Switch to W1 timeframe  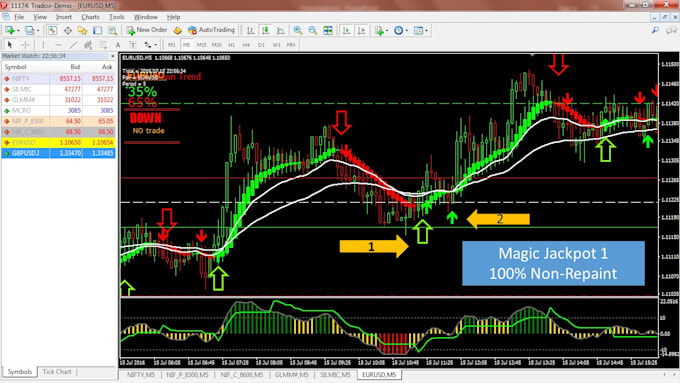[x=276, y=45]
